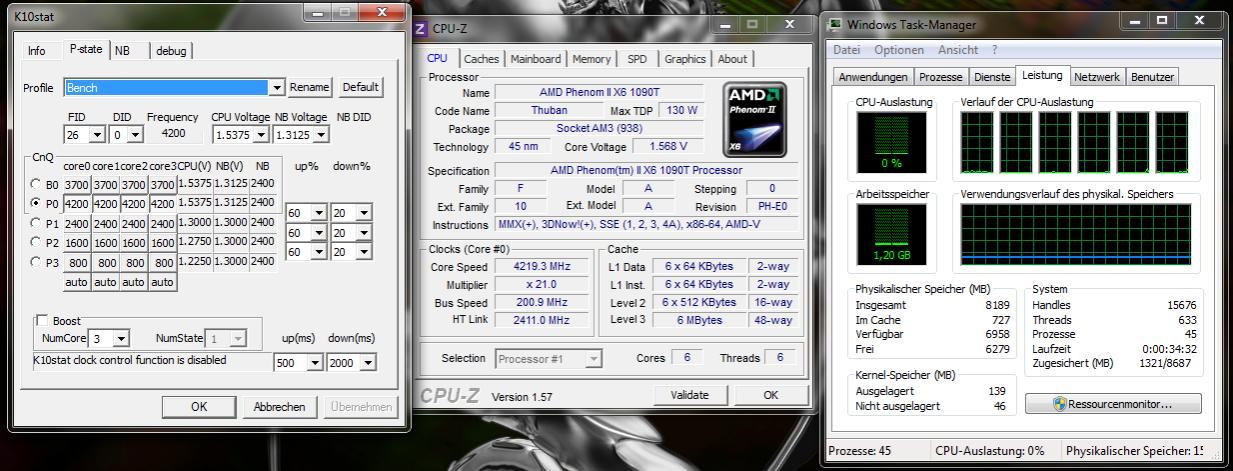Image resolution: width=1233 pixels, height=471 pixels.
Task: Open the Graphics tab in CPU-Z
Action: click(x=685, y=59)
